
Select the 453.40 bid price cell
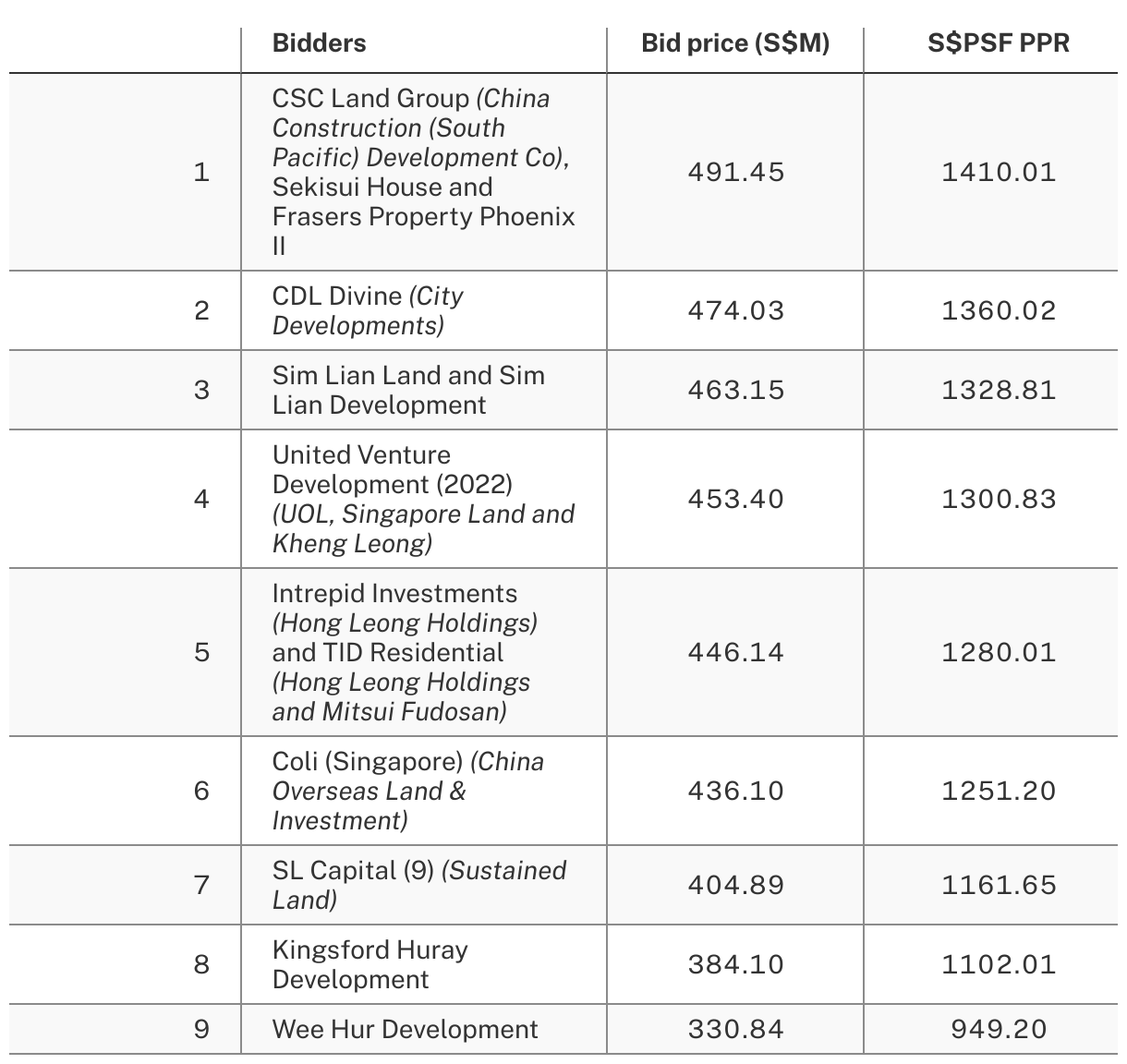point(735,499)
